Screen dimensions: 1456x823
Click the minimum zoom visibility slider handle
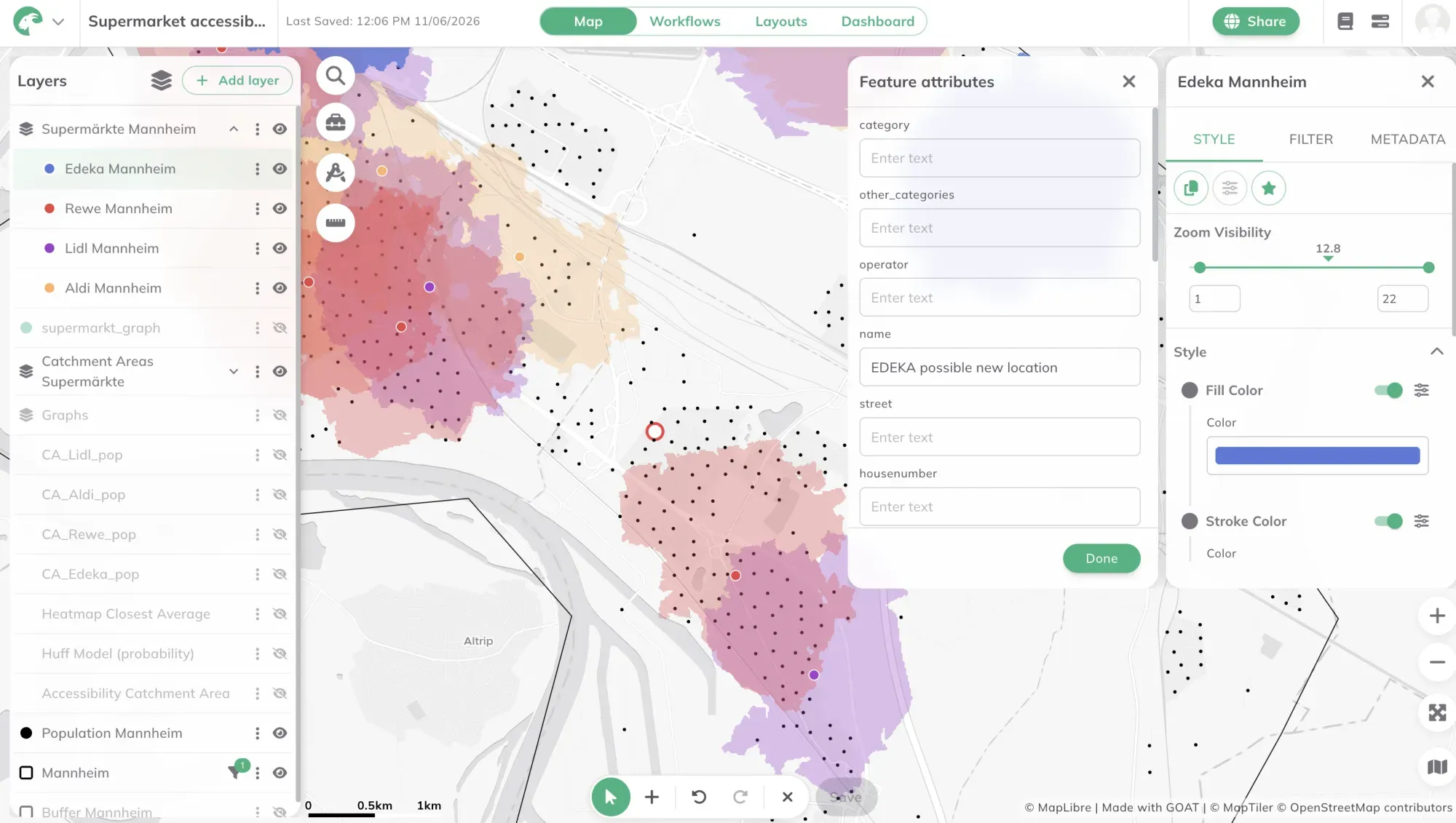(x=1200, y=269)
